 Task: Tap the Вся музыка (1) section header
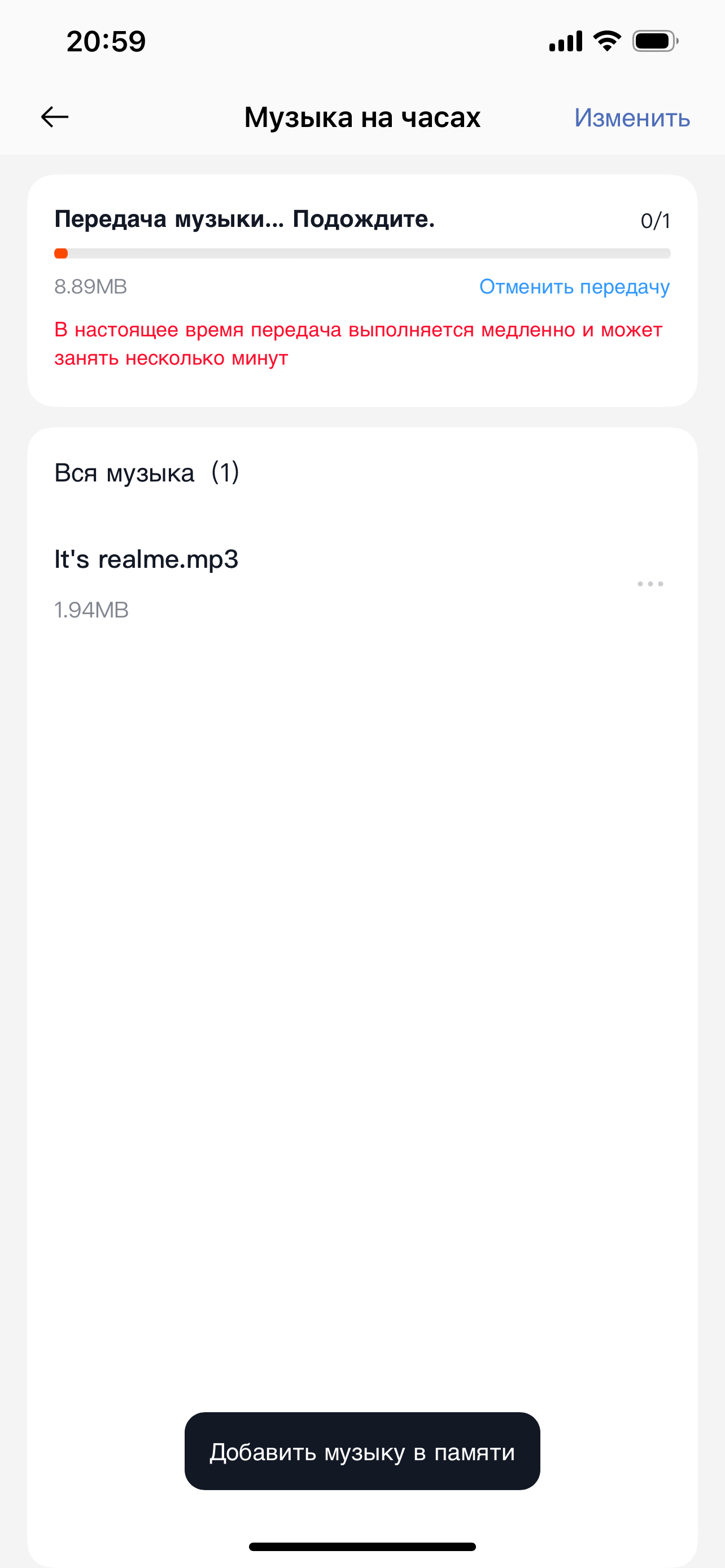point(146,472)
